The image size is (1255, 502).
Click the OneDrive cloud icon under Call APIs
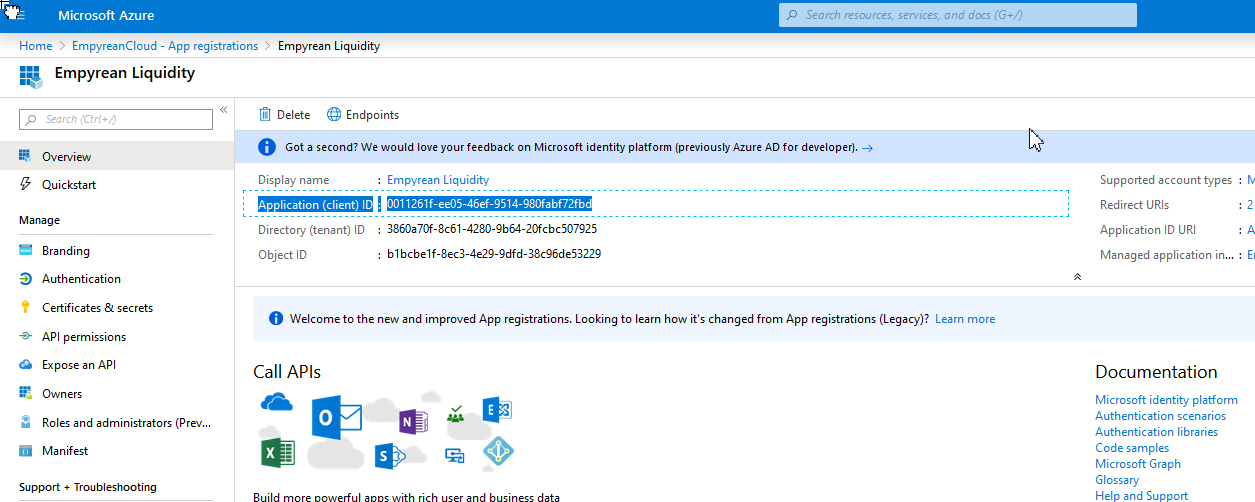276,402
